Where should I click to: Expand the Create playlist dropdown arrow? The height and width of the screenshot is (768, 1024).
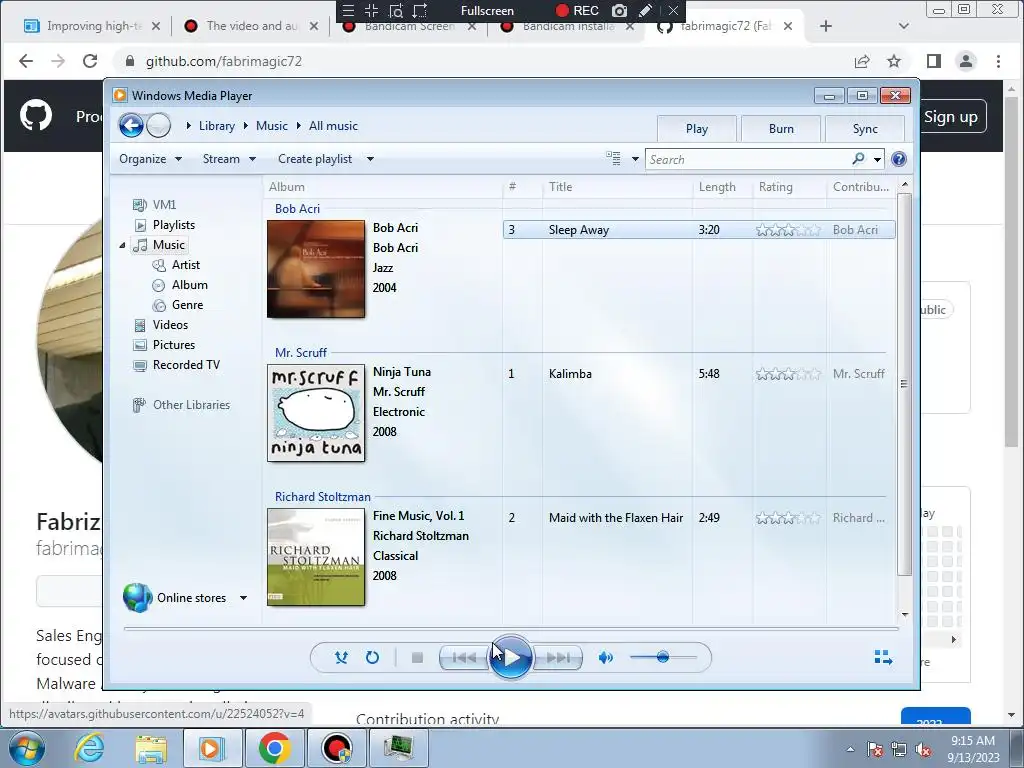370,159
